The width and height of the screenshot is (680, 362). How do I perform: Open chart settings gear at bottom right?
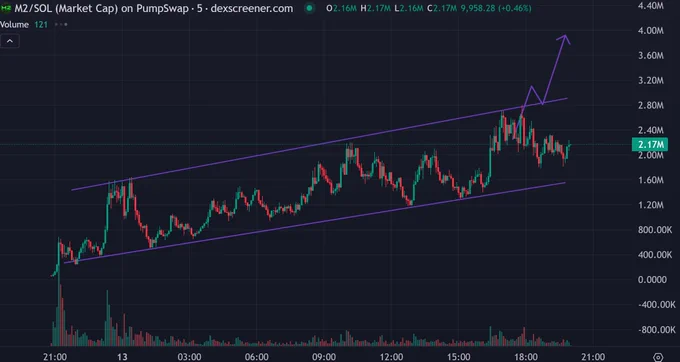(x=658, y=357)
